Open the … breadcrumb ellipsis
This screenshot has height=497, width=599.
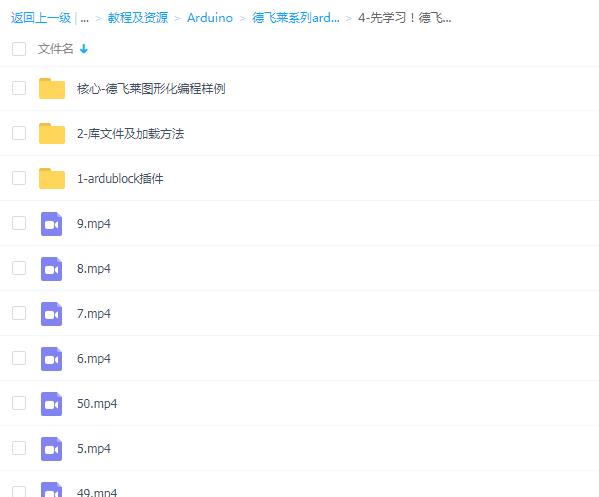[x=85, y=18]
